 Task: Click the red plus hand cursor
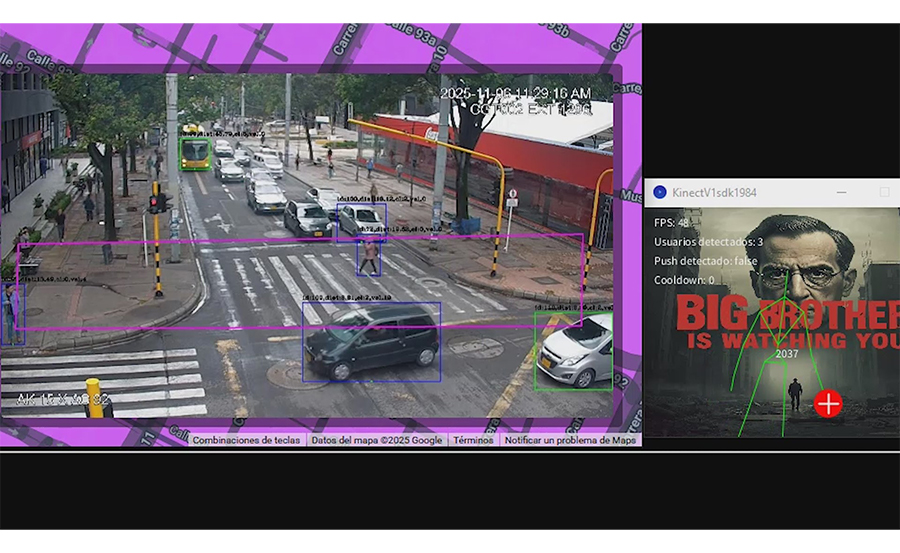(x=828, y=403)
